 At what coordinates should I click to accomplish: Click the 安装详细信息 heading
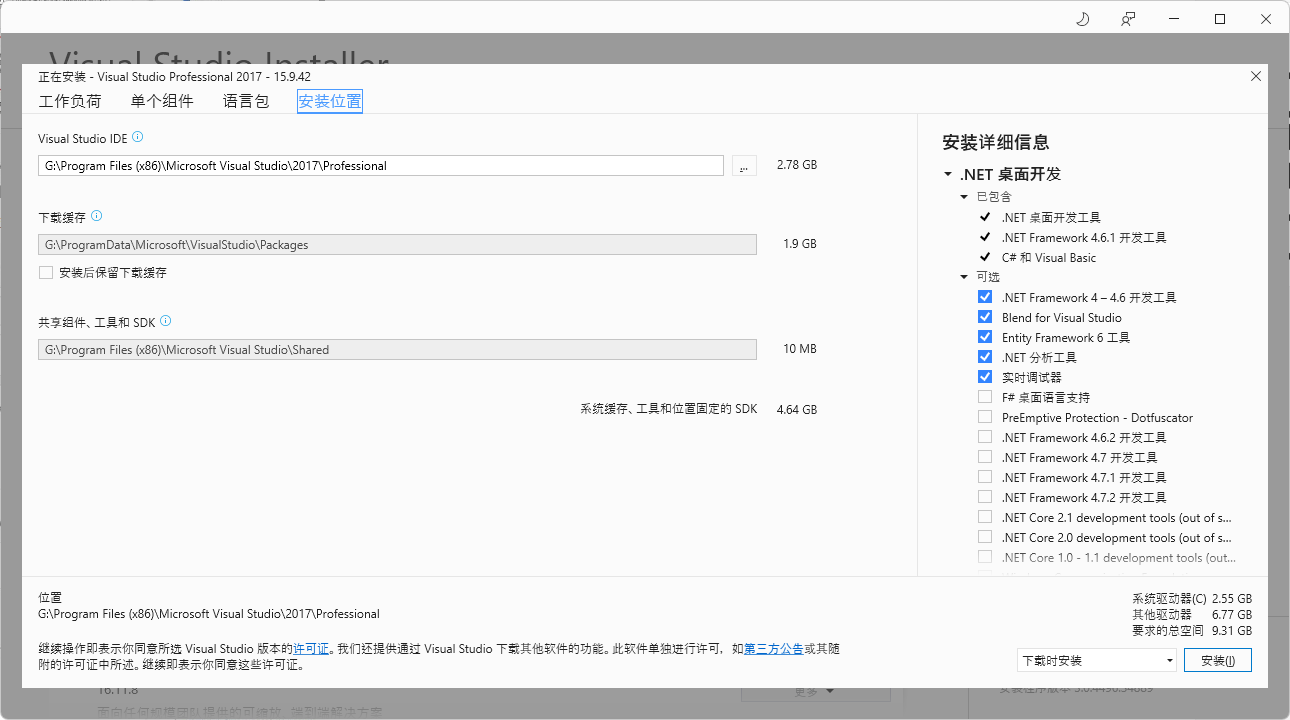[996, 142]
